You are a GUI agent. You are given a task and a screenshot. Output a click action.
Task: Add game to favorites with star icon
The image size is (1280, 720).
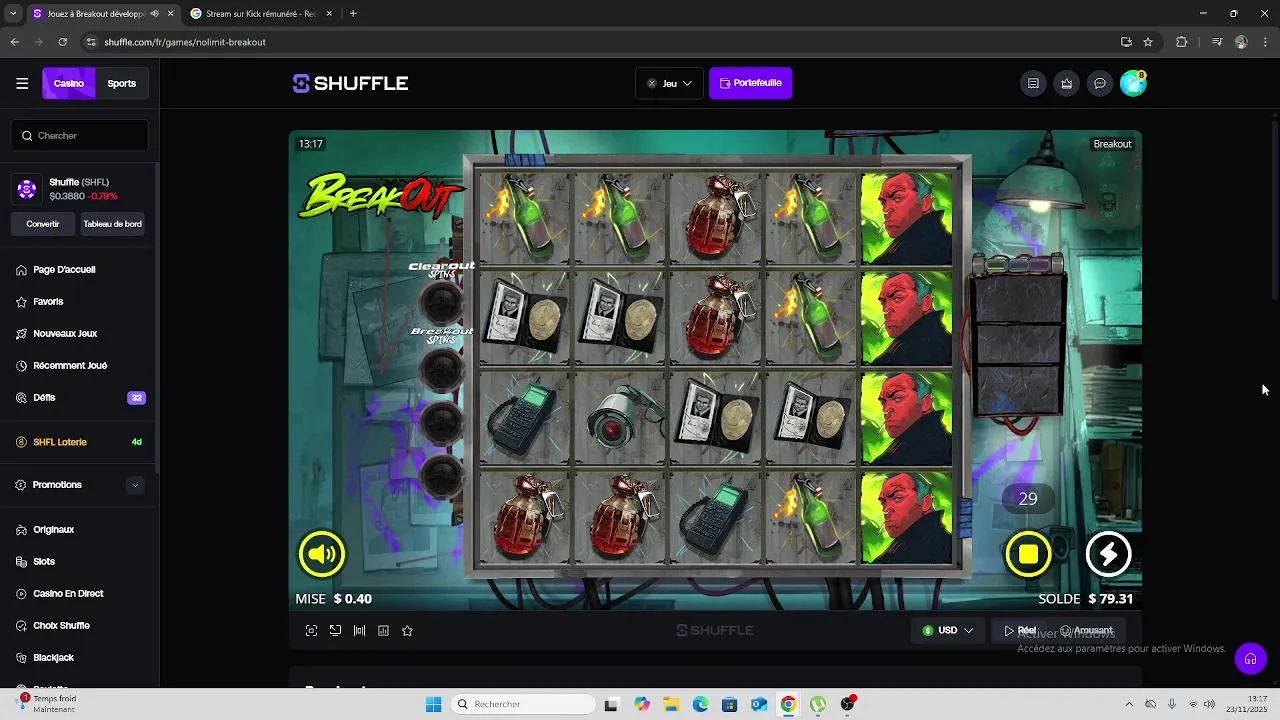407,631
